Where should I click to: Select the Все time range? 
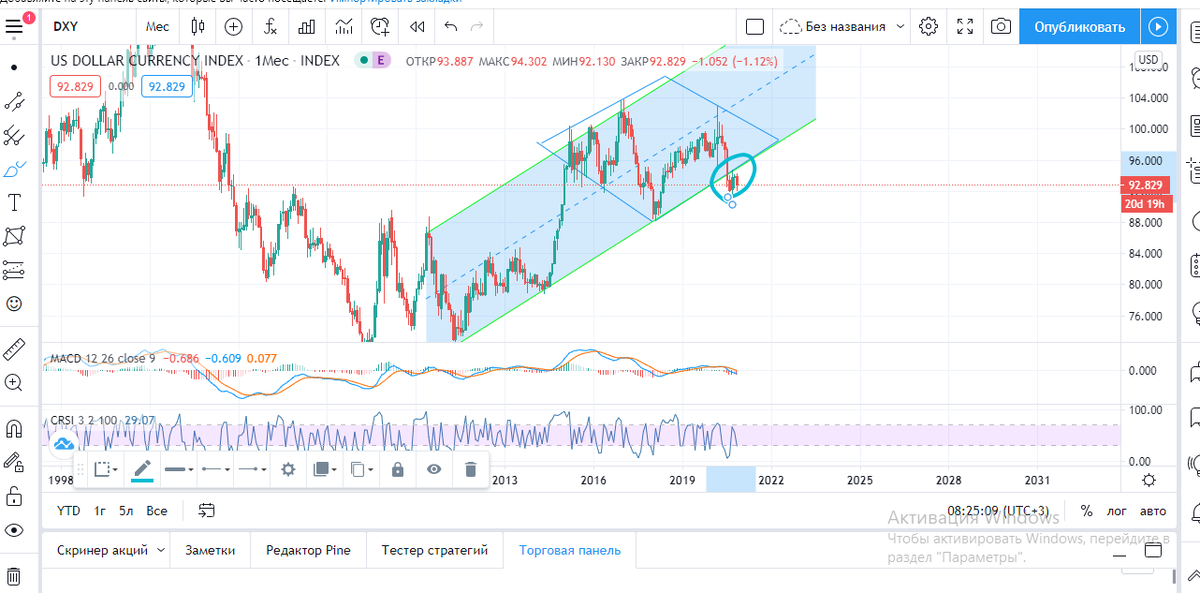[157, 510]
